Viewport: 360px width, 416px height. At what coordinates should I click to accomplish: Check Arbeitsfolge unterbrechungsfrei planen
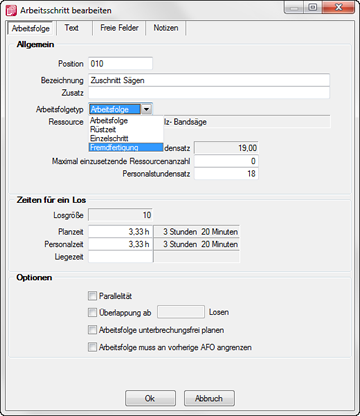pyautogui.click(x=92, y=330)
